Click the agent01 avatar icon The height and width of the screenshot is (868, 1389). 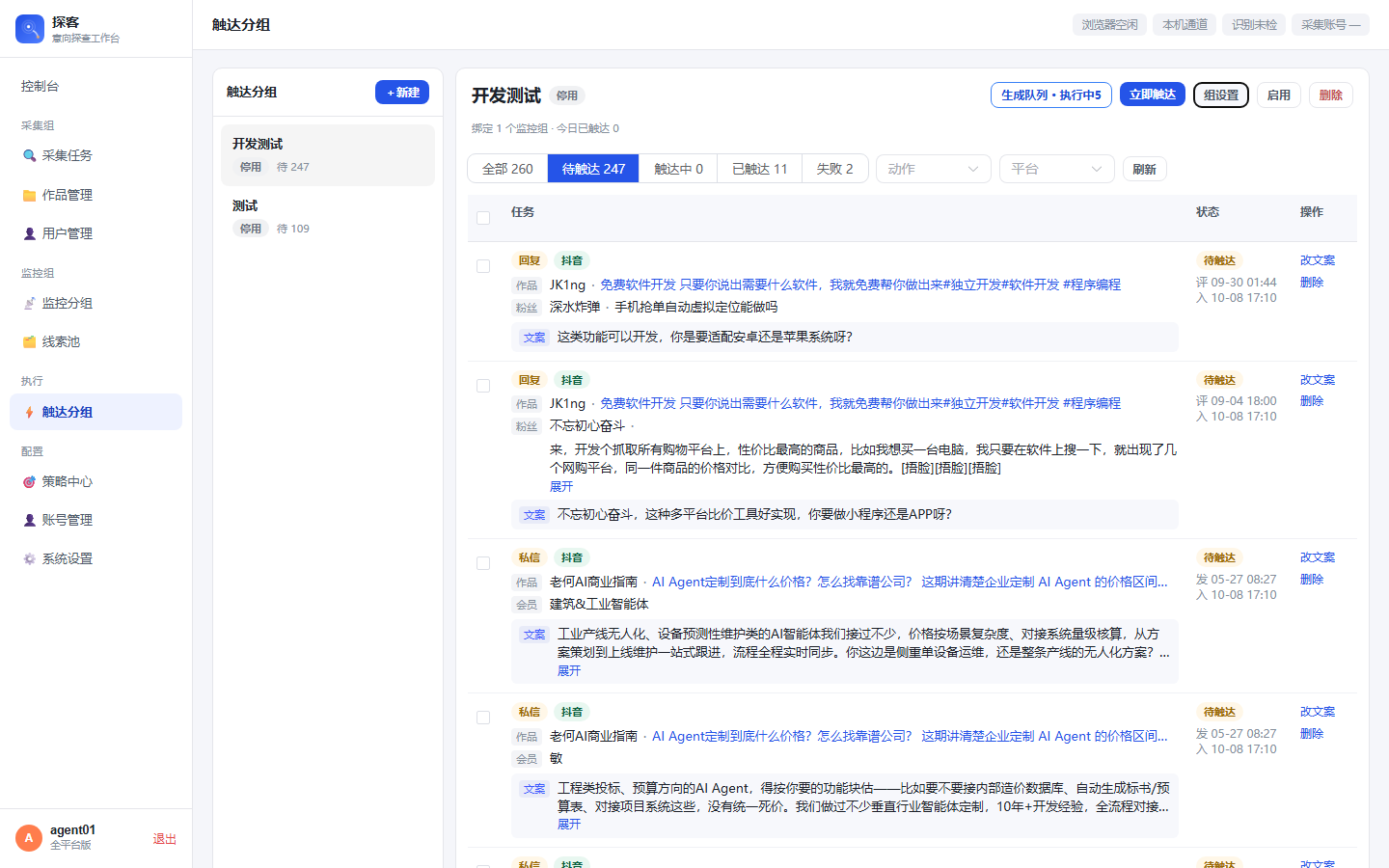coord(29,838)
